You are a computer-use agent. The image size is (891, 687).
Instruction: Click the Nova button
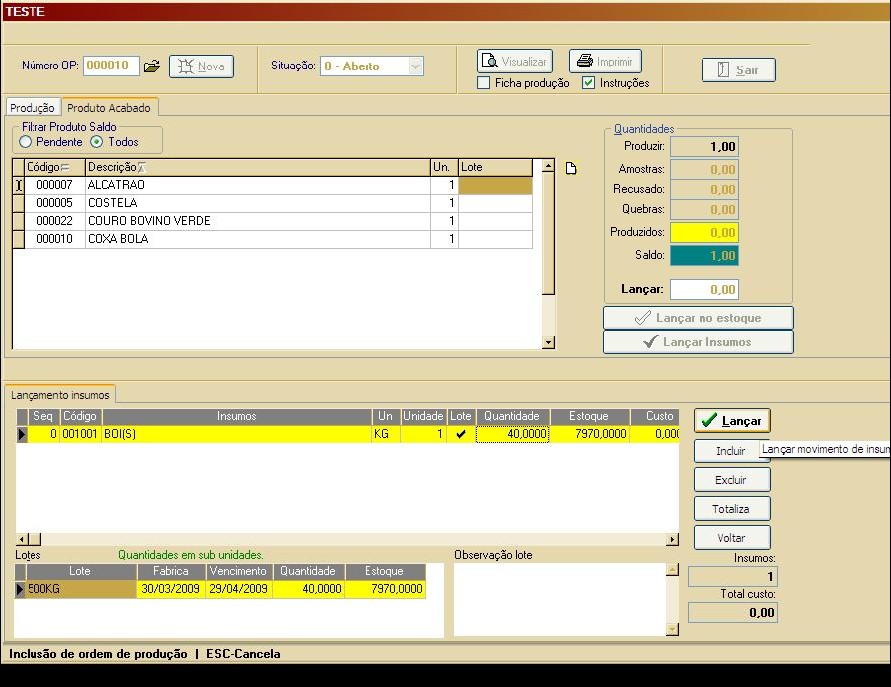click(x=201, y=66)
